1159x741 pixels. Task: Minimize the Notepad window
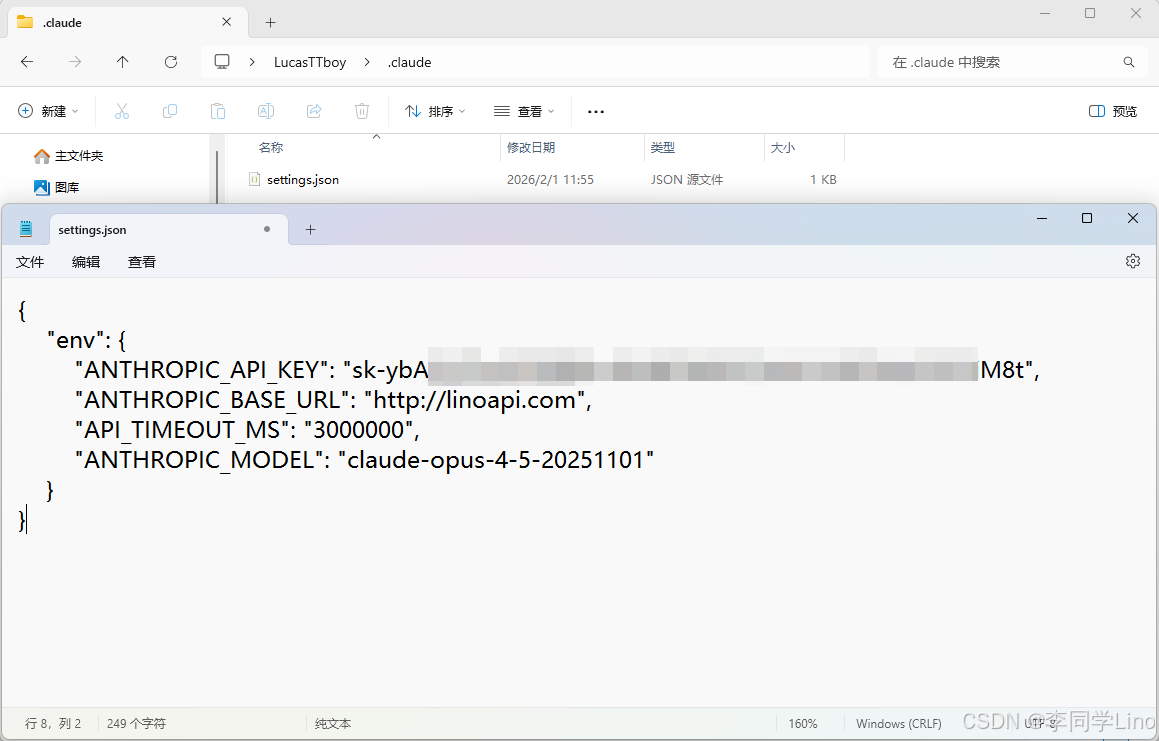[1042, 218]
